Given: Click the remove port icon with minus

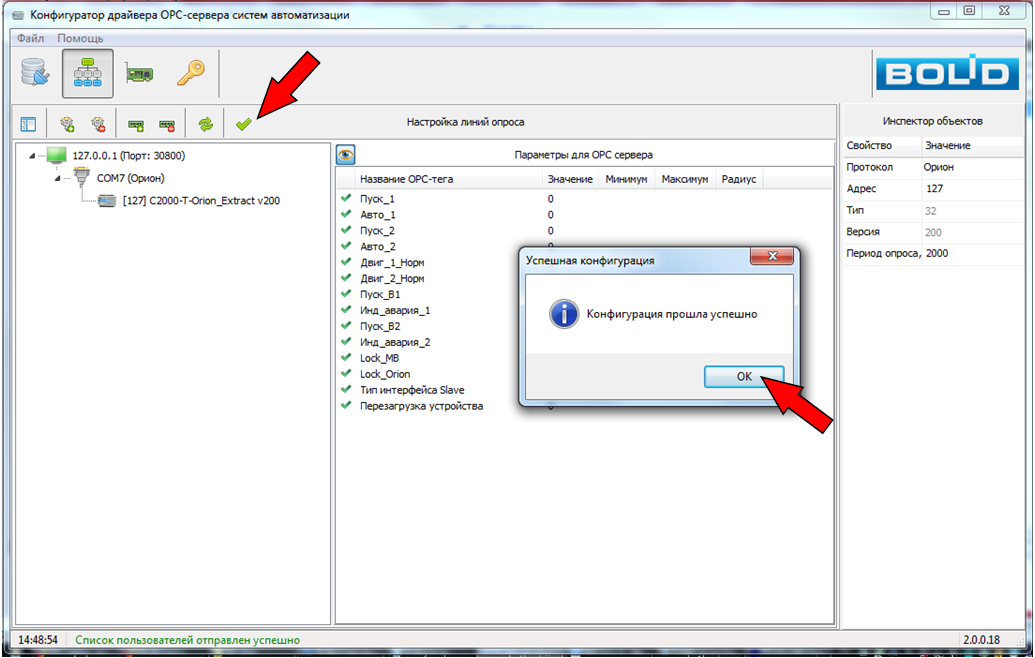Looking at the screenshot, I should [x=98, y=124].
